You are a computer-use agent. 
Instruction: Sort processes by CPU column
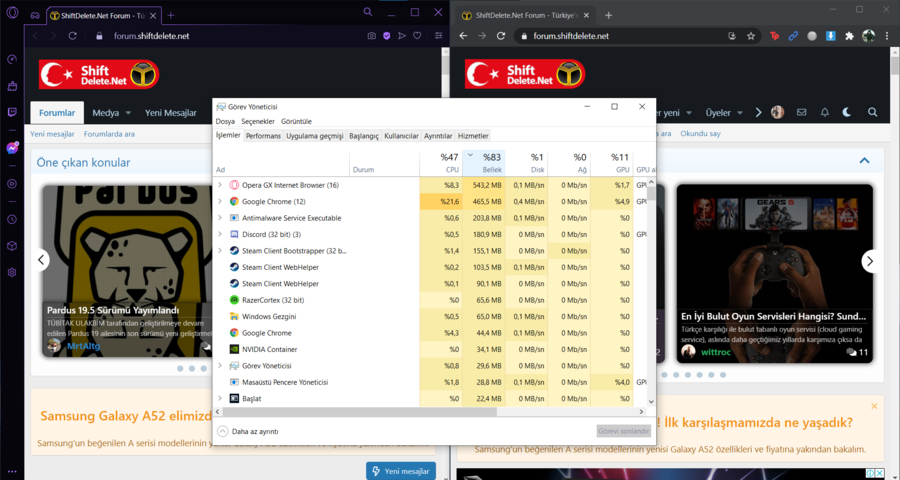coord(441,163)
